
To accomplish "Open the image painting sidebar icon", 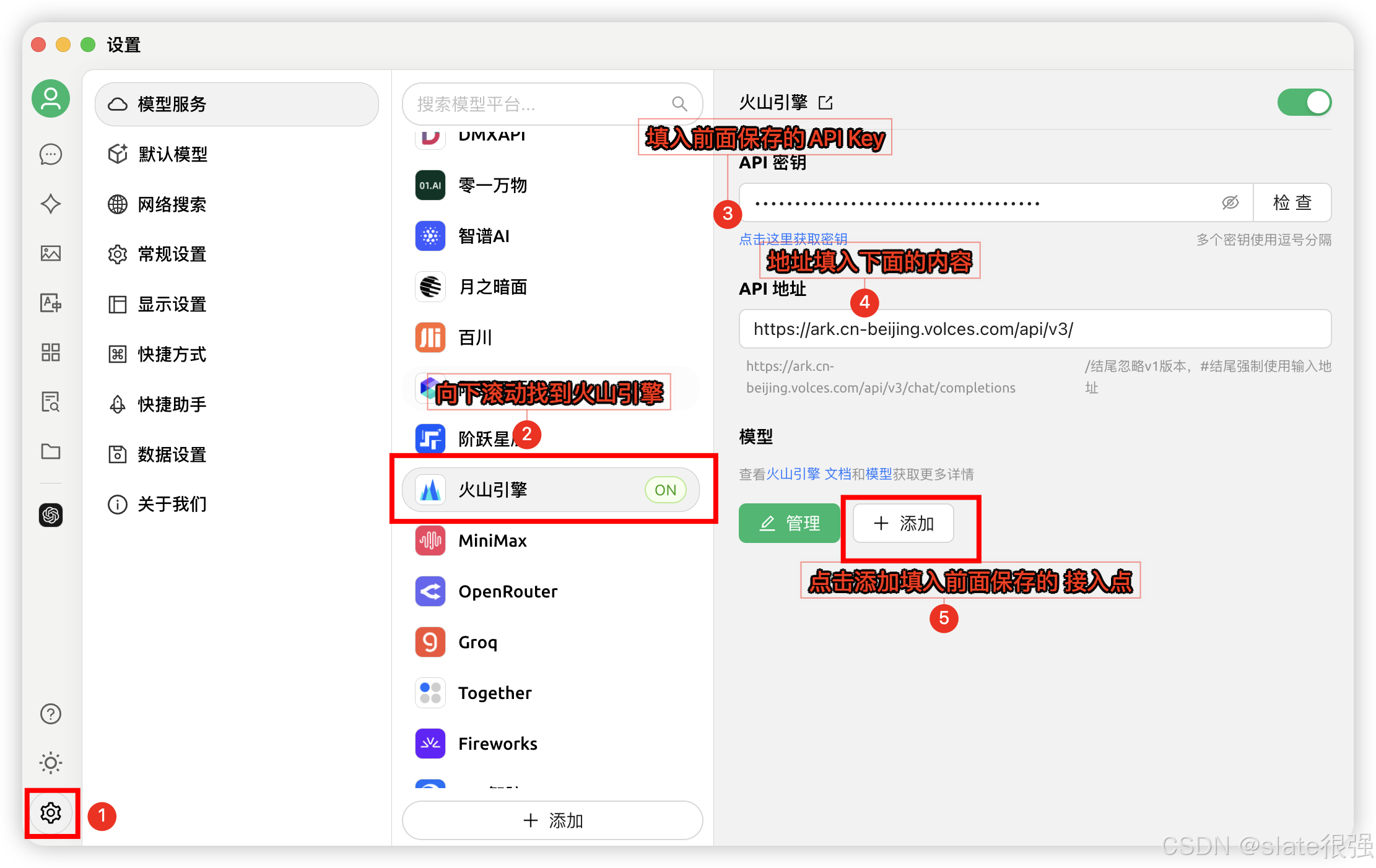I will 51,253.
